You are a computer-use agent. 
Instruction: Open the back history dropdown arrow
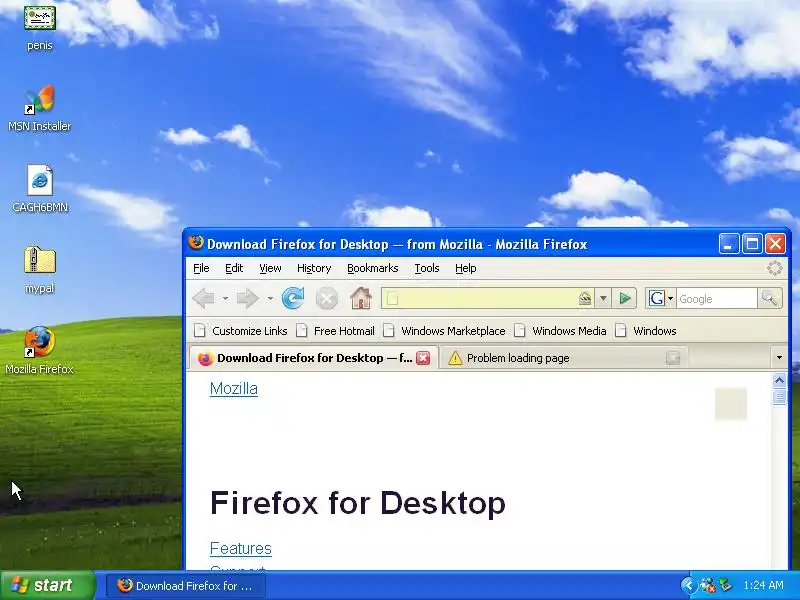pyautogui.click(x=225, y=298)
